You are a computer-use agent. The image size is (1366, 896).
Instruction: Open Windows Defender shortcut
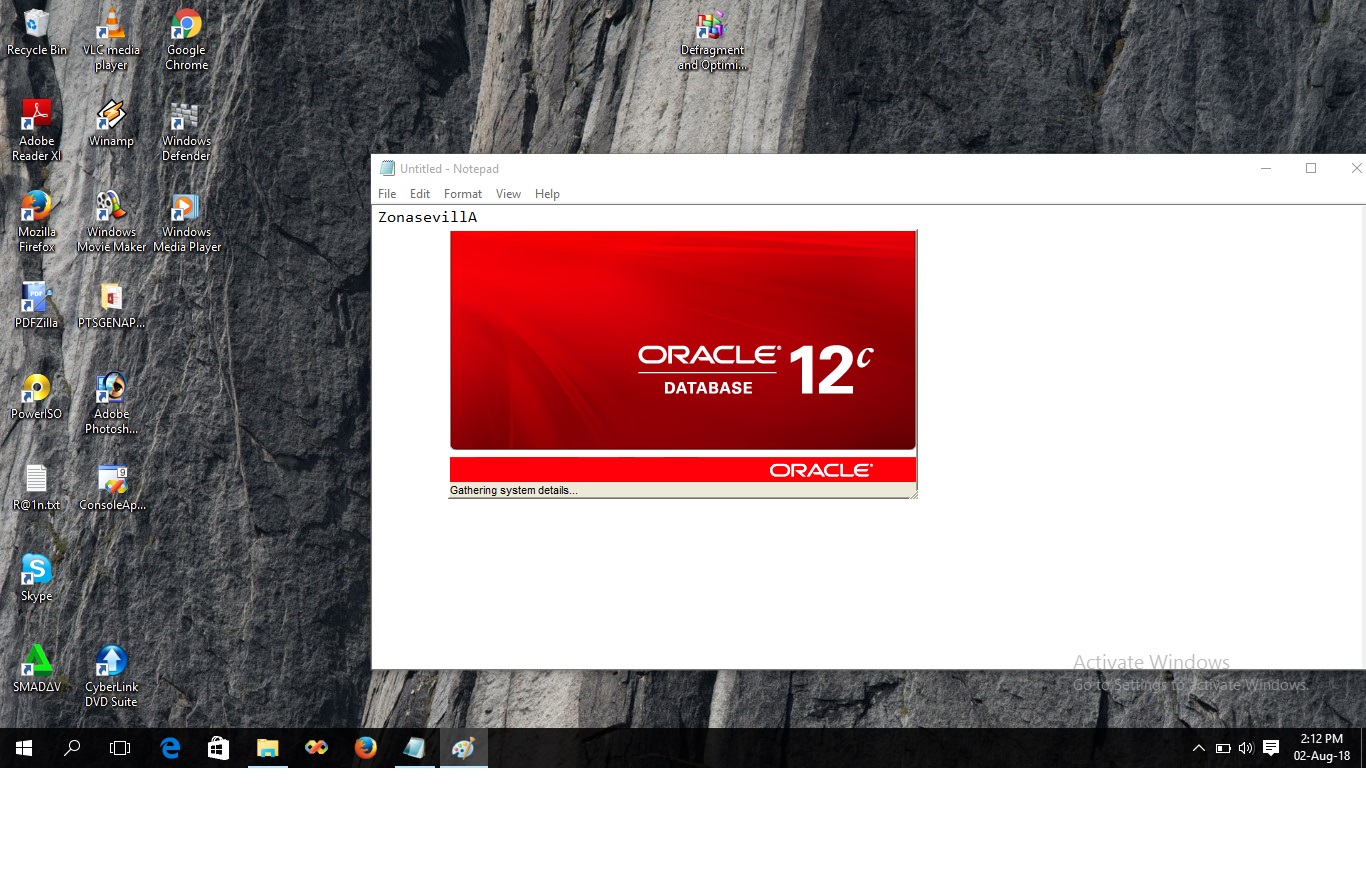coord(185,112)
